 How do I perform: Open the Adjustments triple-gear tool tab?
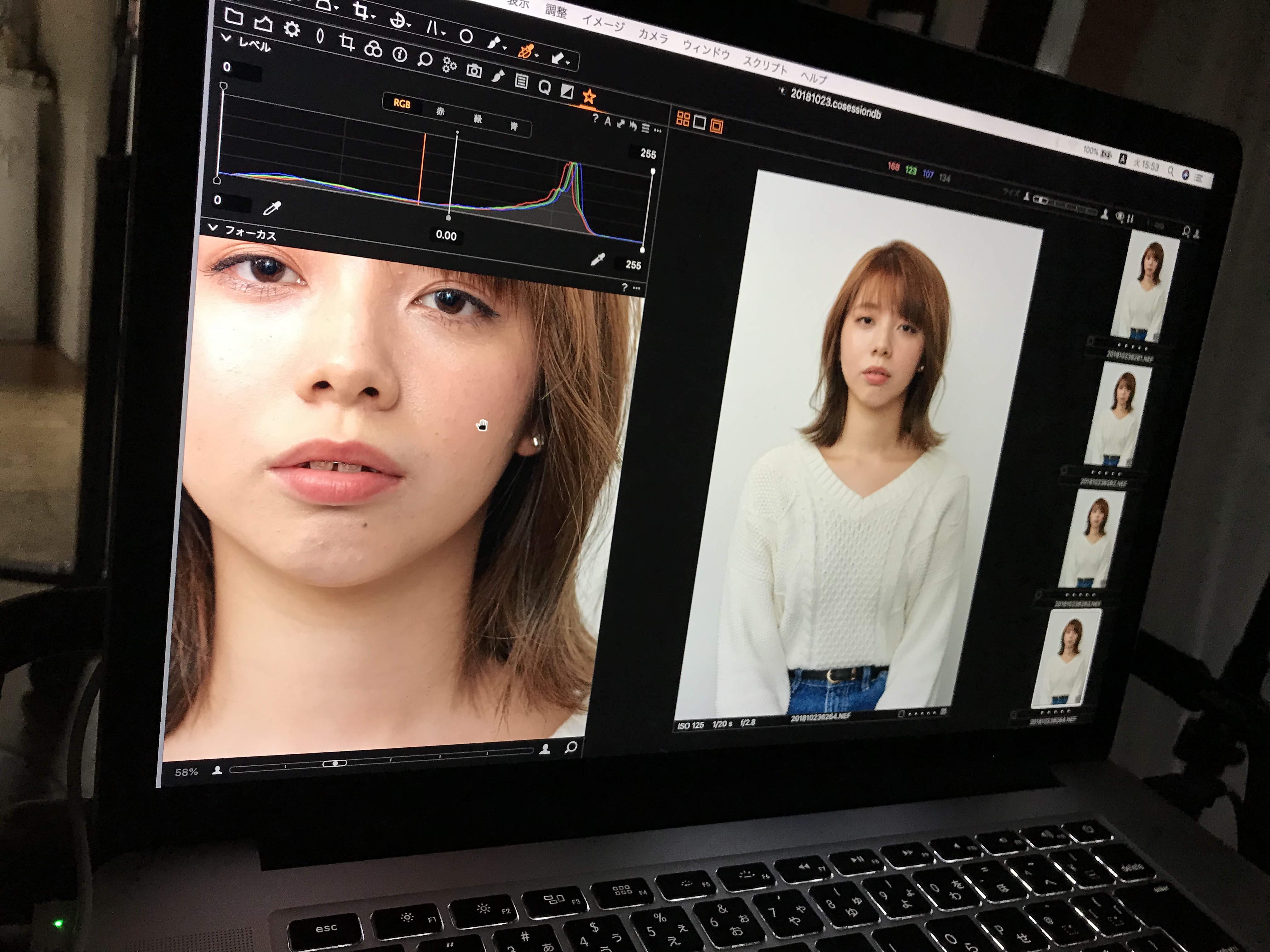(x=449, y=65)
